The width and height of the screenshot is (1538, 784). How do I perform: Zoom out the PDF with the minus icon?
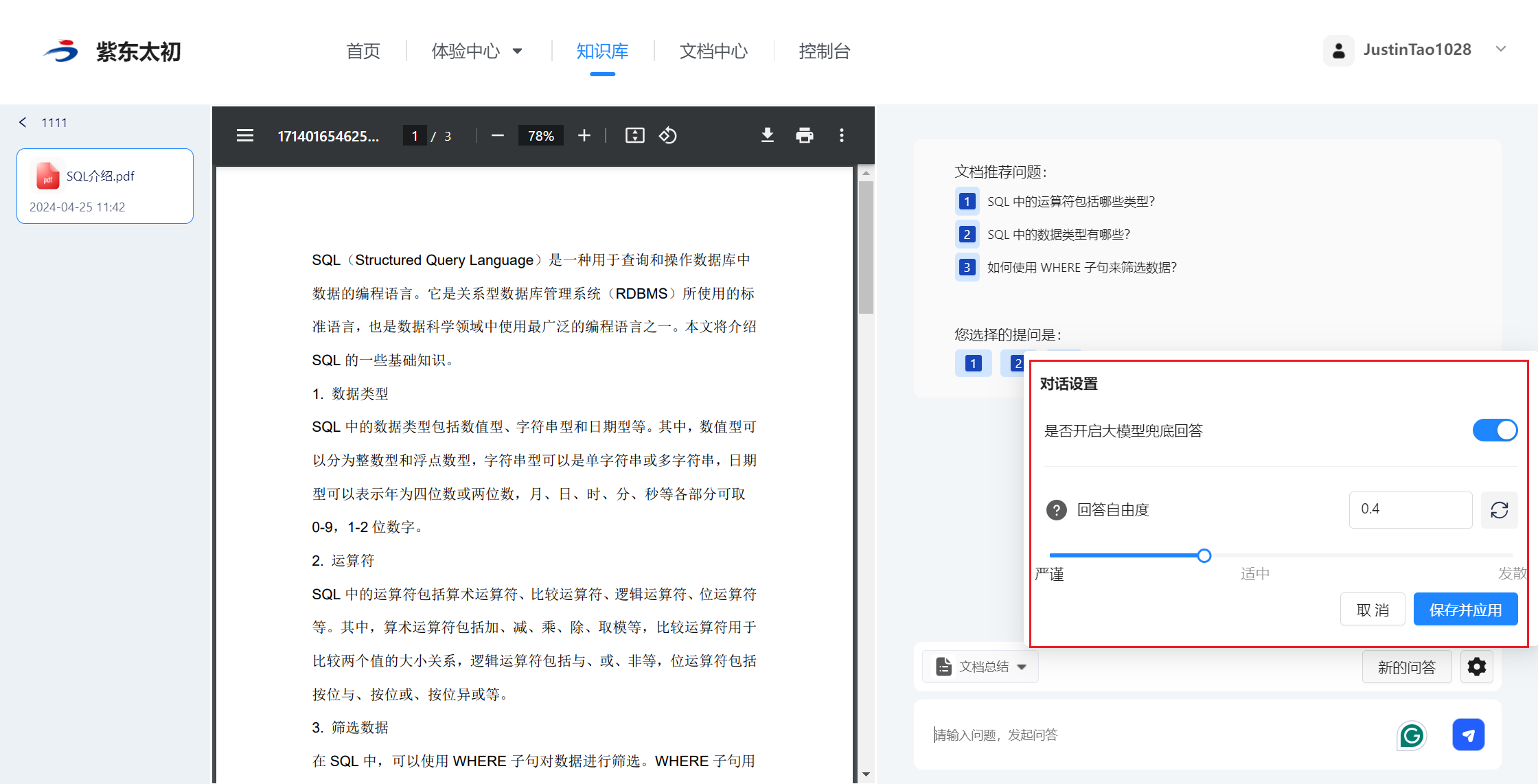498,136
